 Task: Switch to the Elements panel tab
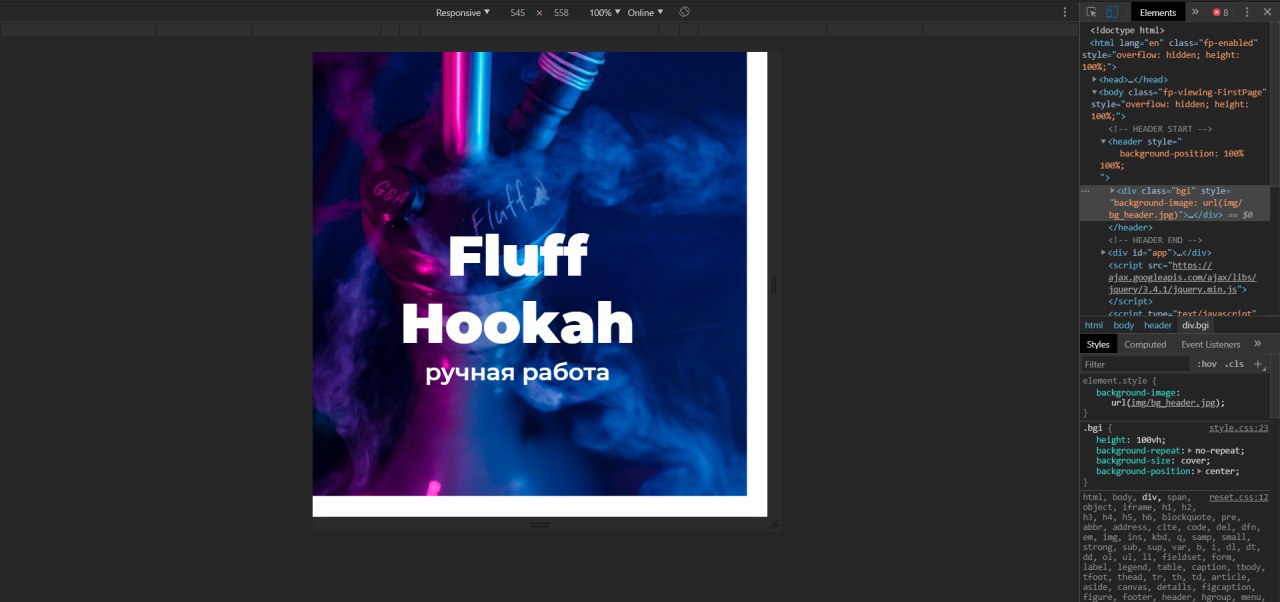[1158, 12]
